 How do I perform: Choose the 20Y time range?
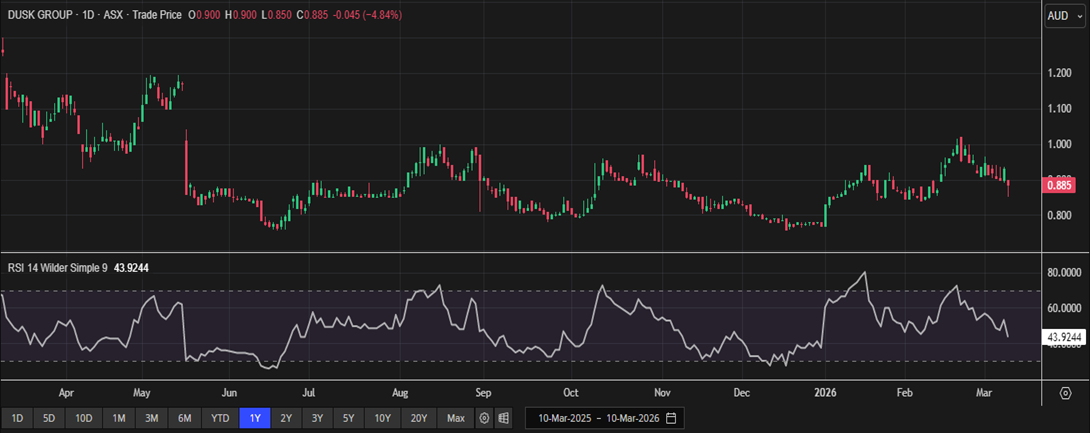pos(419,417)
